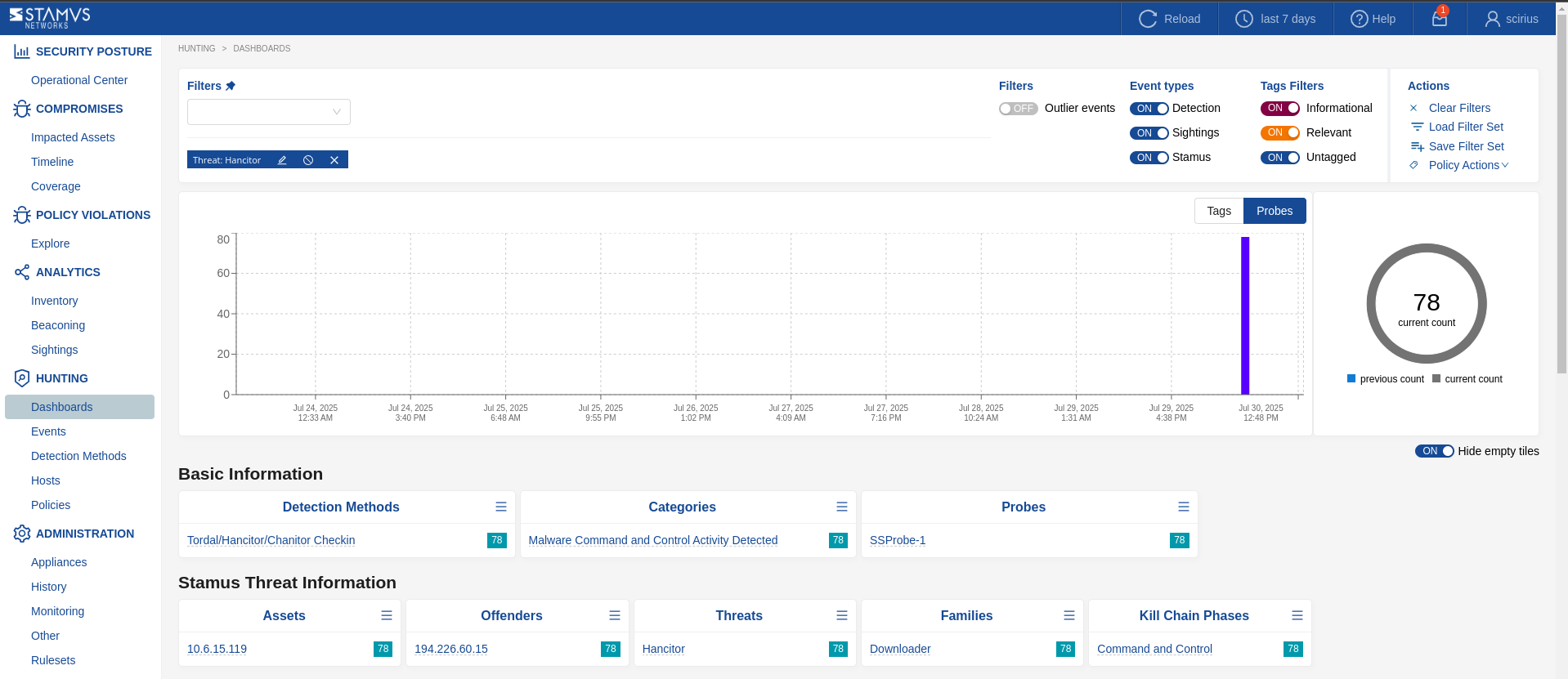Click the Reload icon in header
This screenshot has width=1568, height=679.
pyautogui.click(x=1148, y=19)
